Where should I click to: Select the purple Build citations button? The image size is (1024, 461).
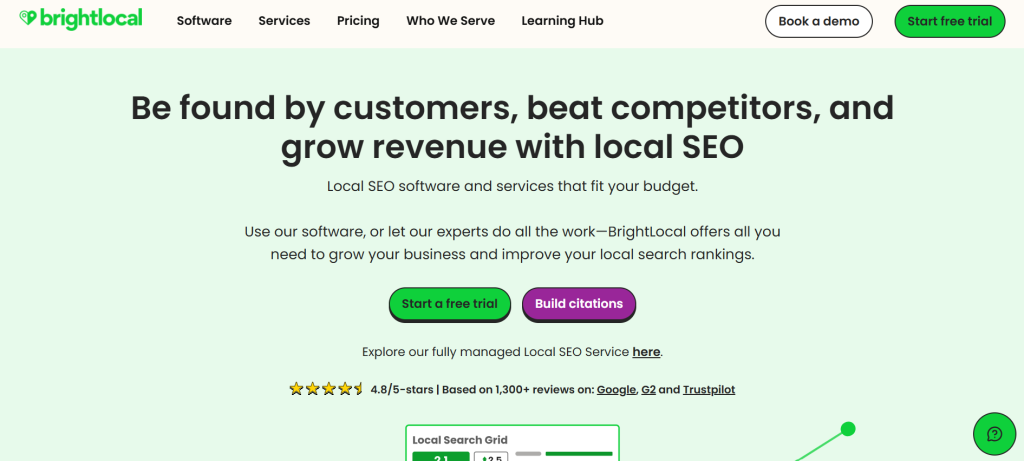click(x=579, y=304)
